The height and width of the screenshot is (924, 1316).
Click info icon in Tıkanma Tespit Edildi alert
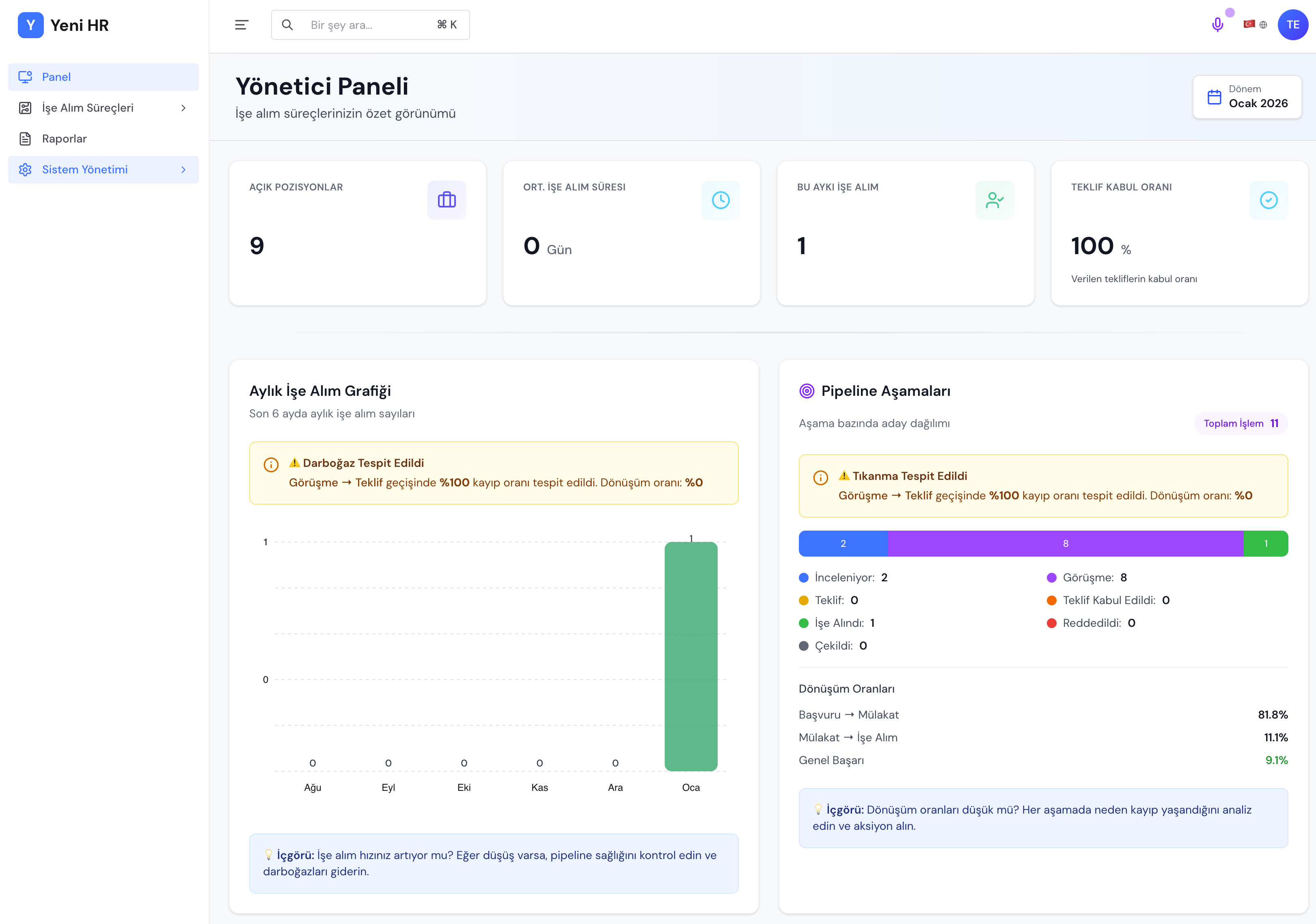(821, 477)
